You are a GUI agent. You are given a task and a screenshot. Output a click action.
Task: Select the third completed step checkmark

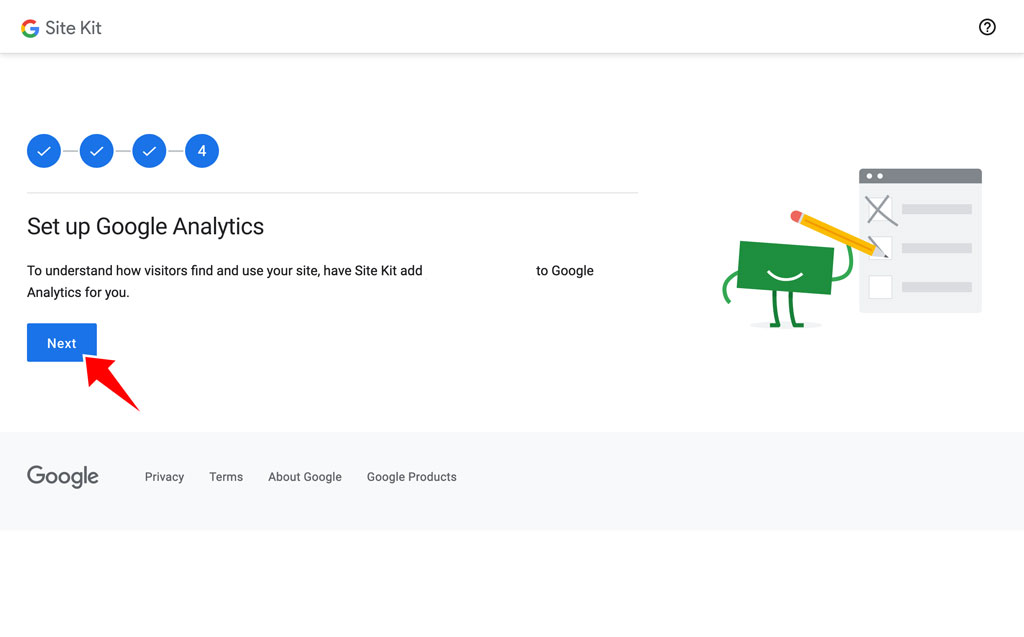[x=150, y=151]
